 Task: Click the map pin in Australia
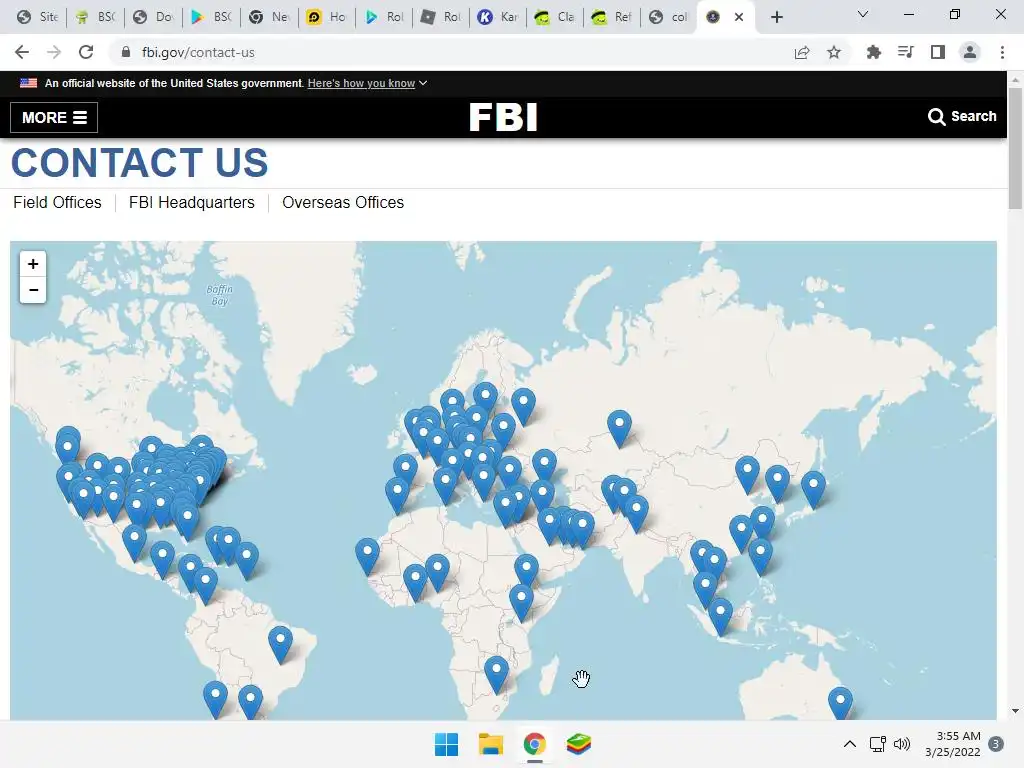point(840,704)
